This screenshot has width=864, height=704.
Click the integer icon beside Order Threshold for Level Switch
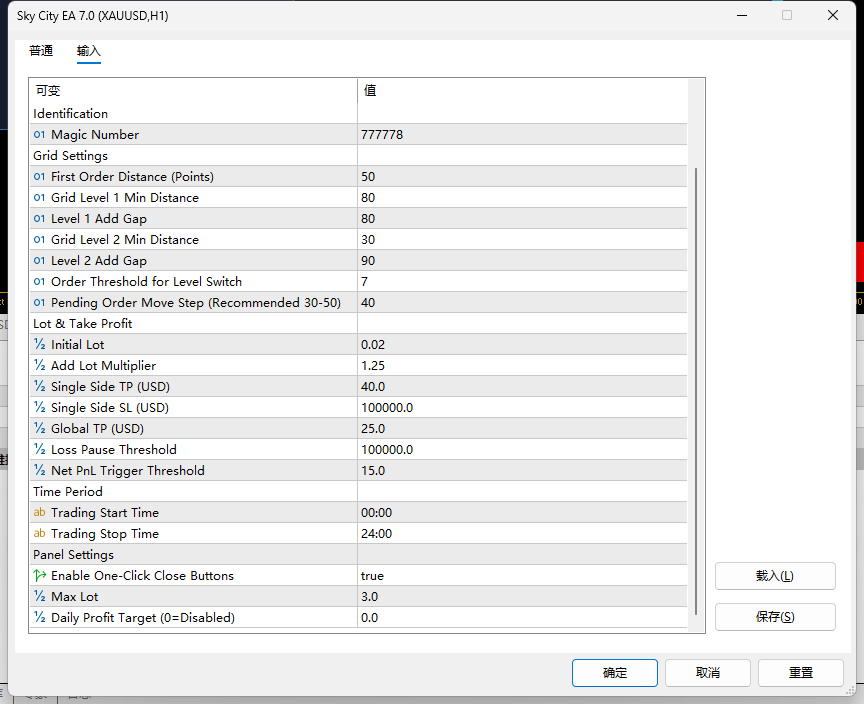[x=39, y=281]
